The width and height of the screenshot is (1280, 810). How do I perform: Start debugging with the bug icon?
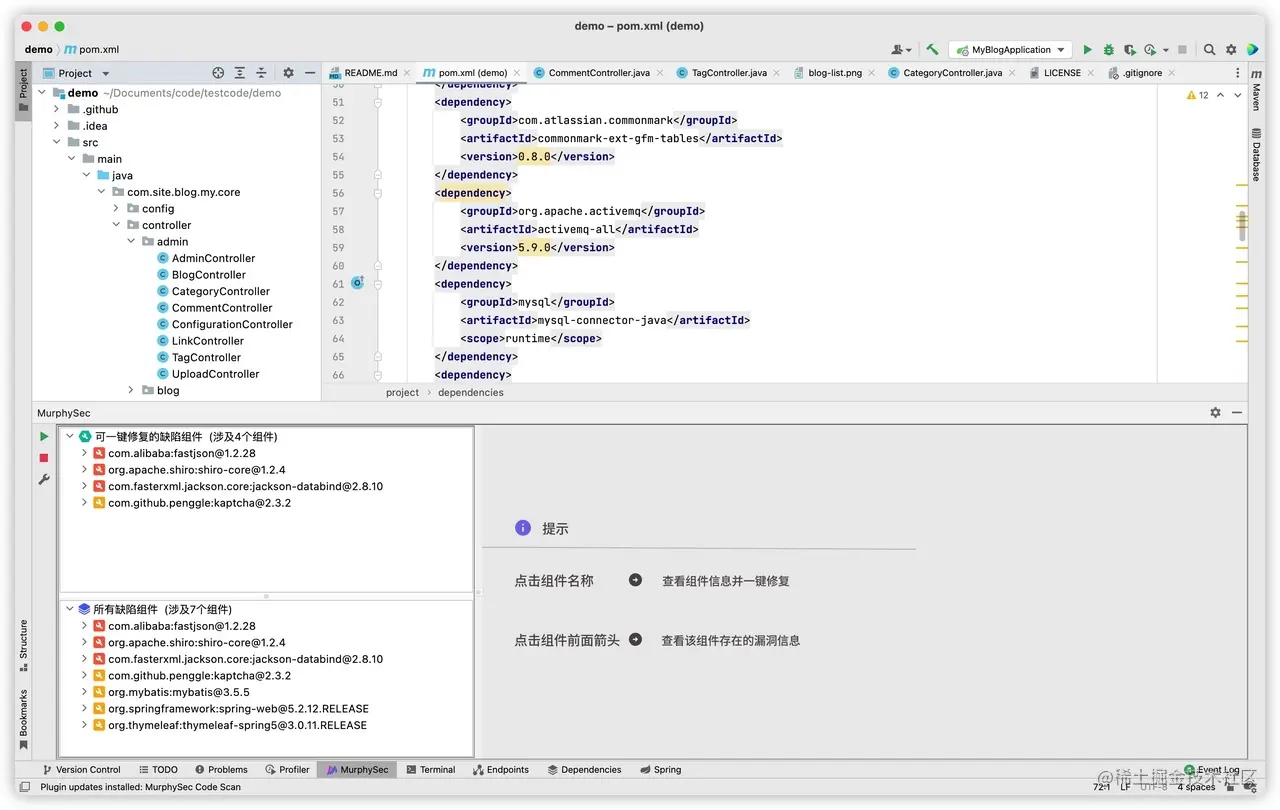tap(1108, 49)
